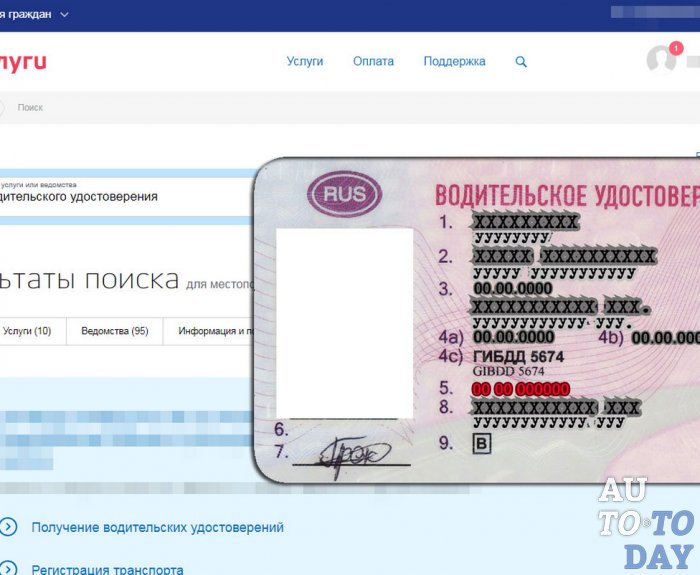Open the Услуги navigation menu item
This screenshot has width=700, height=575.
[x=305, y=61]
